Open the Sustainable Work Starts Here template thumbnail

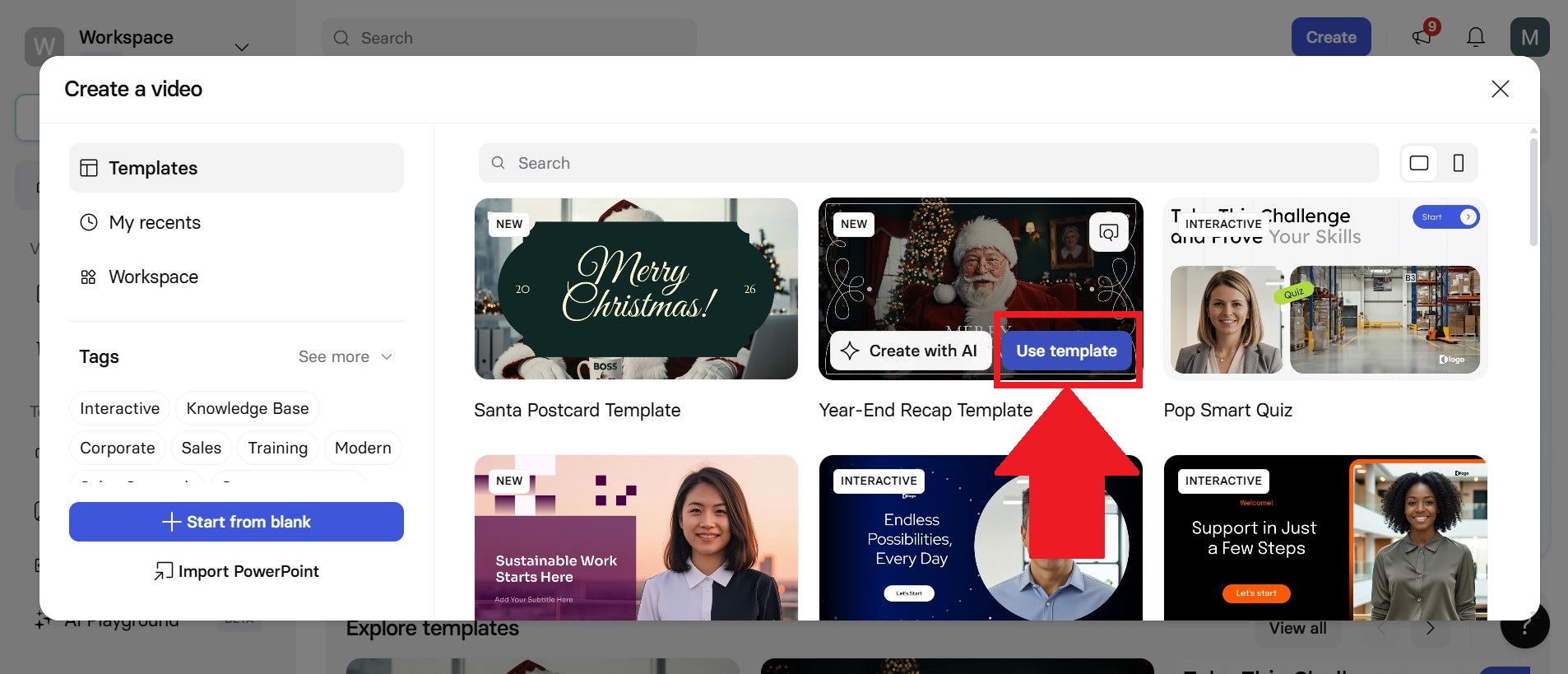[x=636, y=537]
